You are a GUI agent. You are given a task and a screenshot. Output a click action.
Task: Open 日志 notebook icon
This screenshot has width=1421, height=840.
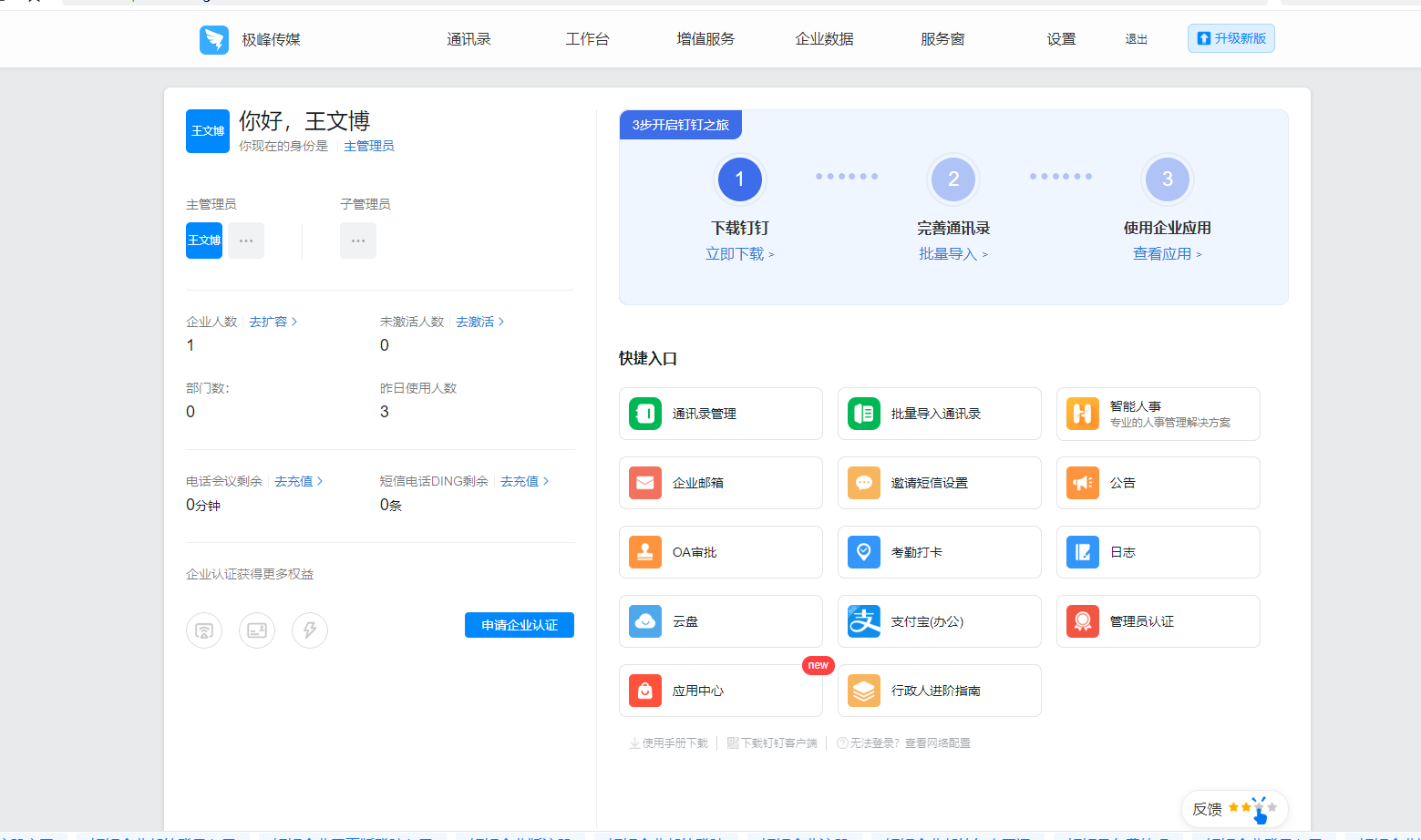(1083, 552)
